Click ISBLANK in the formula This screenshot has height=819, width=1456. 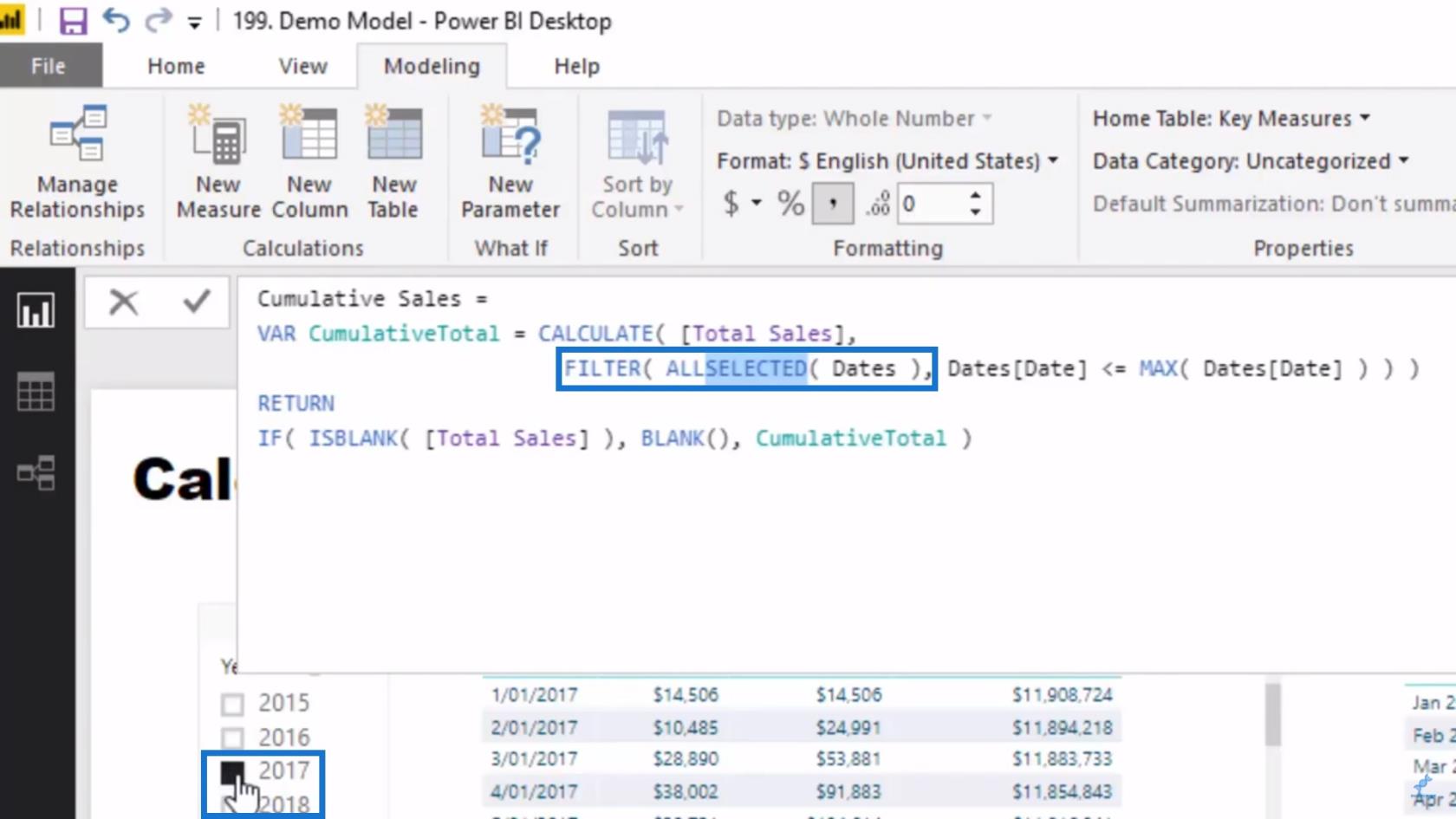coord(354,438)
